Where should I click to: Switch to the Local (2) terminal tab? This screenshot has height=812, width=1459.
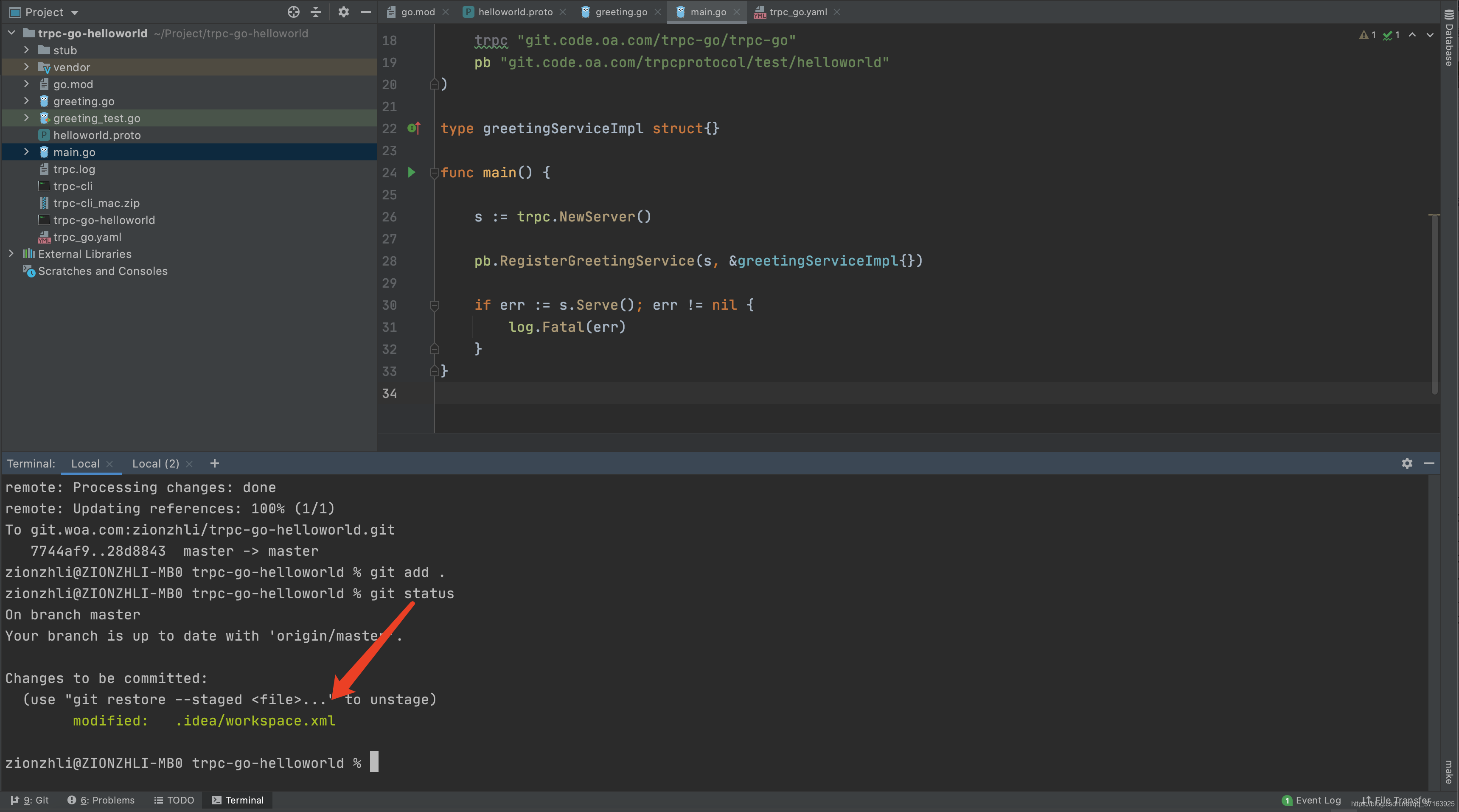tap(155, 464)
